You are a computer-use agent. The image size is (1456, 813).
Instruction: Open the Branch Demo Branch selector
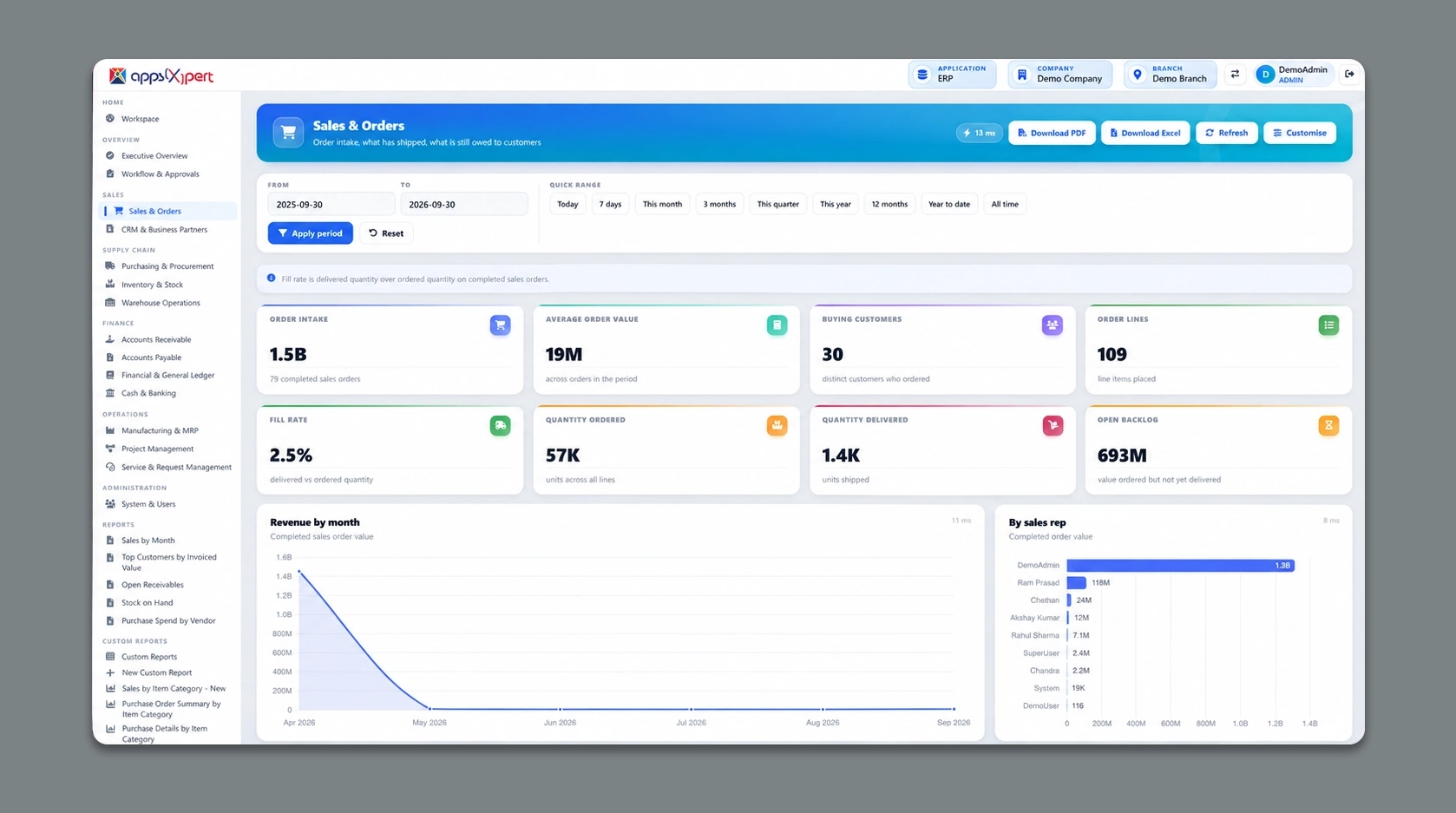pyautogui.click(x=1171, y=75)
